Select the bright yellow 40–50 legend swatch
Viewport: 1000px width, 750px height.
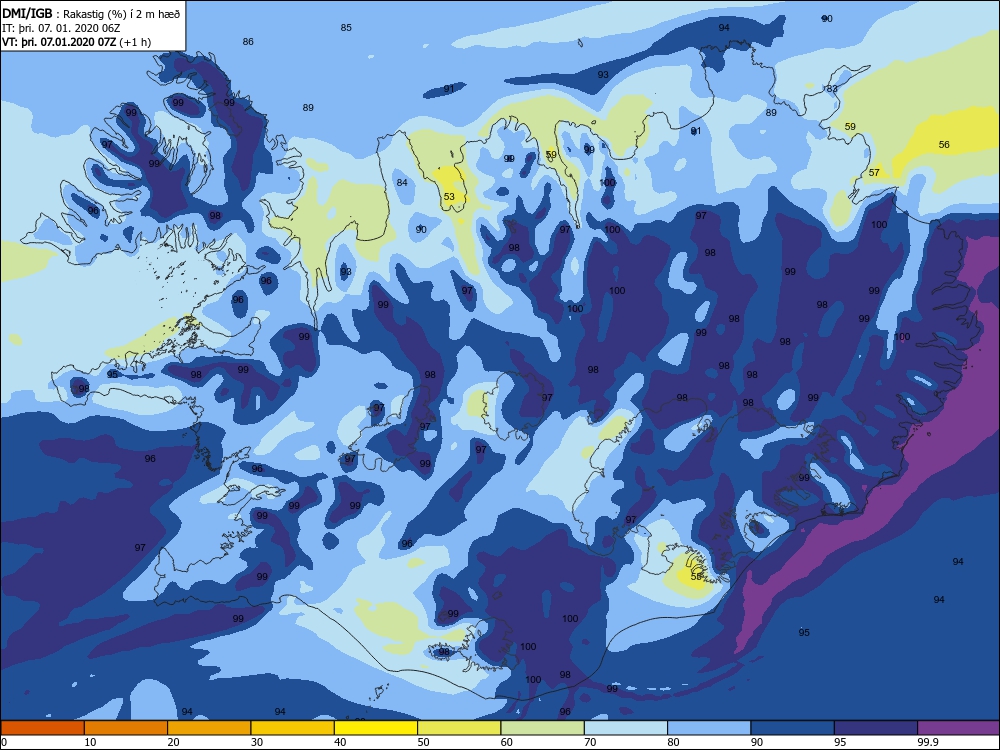(376, 728)
